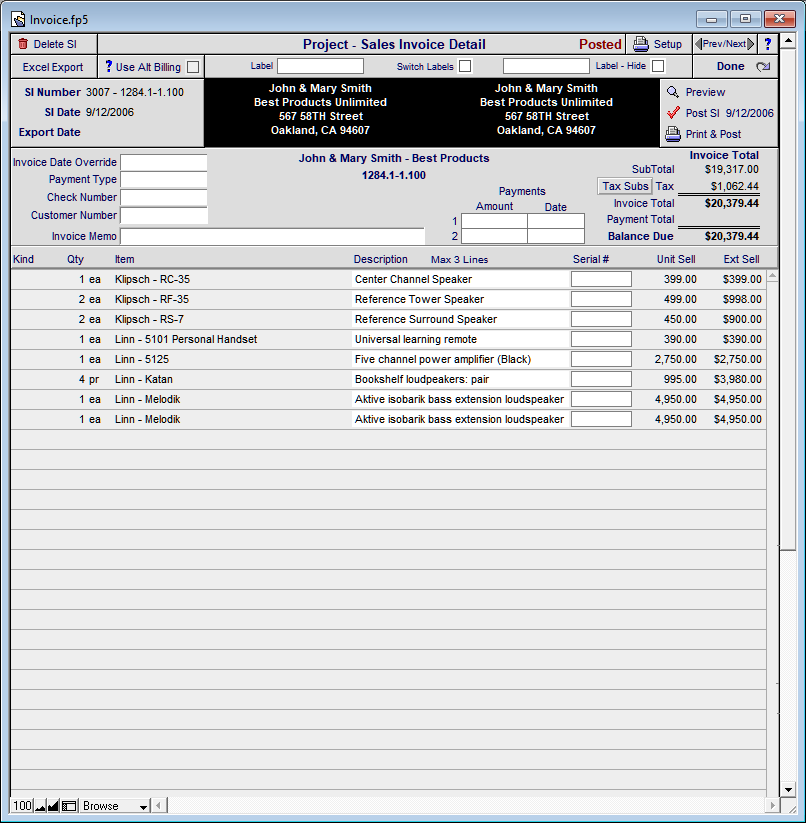Click the red checkmark Post SI icon
Image resolution: width=806 pixels, height=823 pixels.
[x=673, y=113]
